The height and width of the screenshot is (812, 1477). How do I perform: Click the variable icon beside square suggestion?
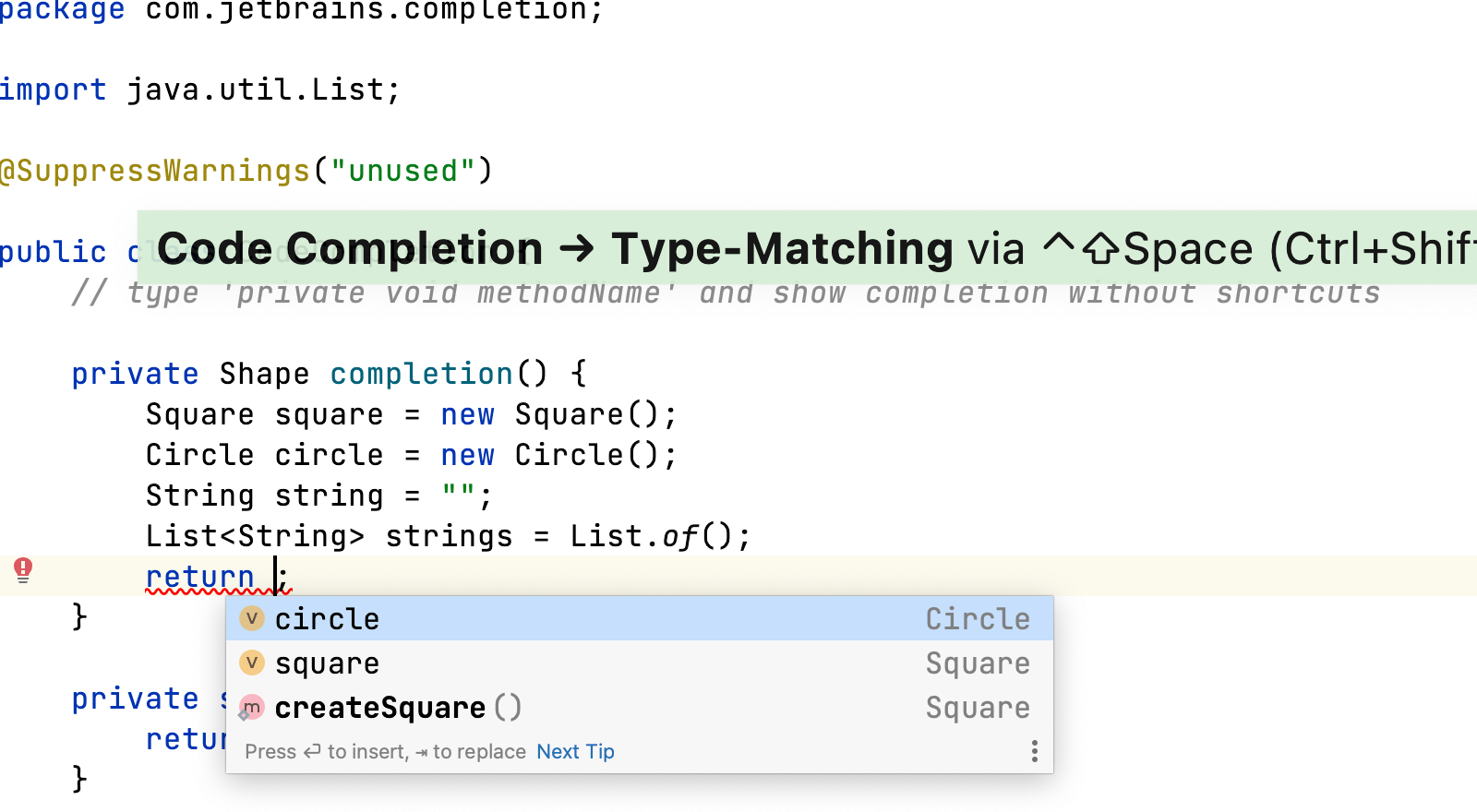point(252,663)
